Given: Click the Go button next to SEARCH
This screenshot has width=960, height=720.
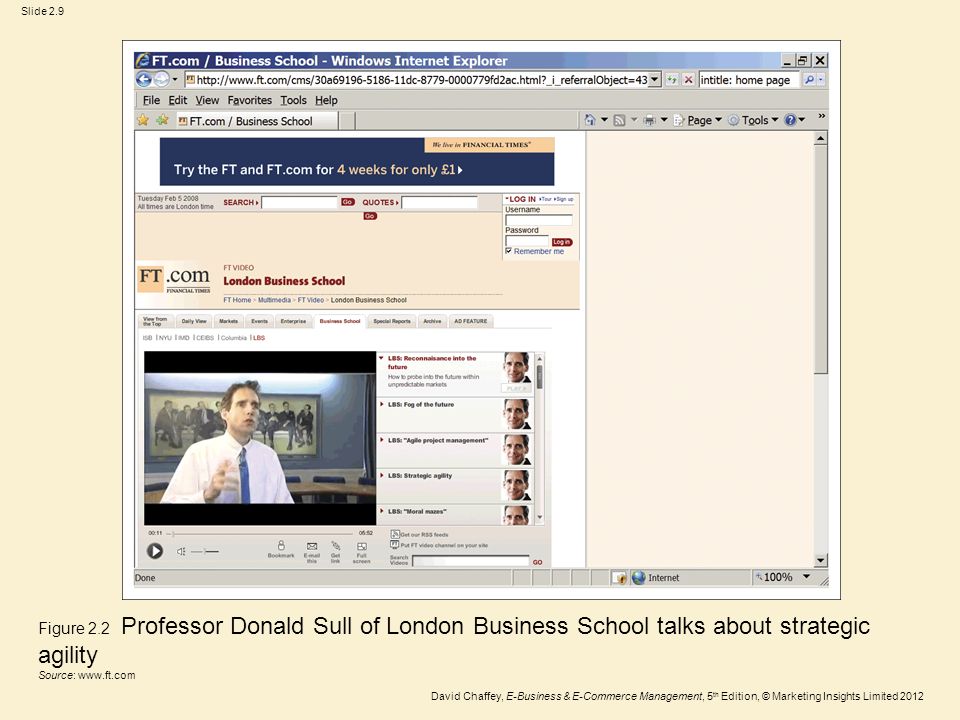Looking at the screenshot, I should (348, 202).
